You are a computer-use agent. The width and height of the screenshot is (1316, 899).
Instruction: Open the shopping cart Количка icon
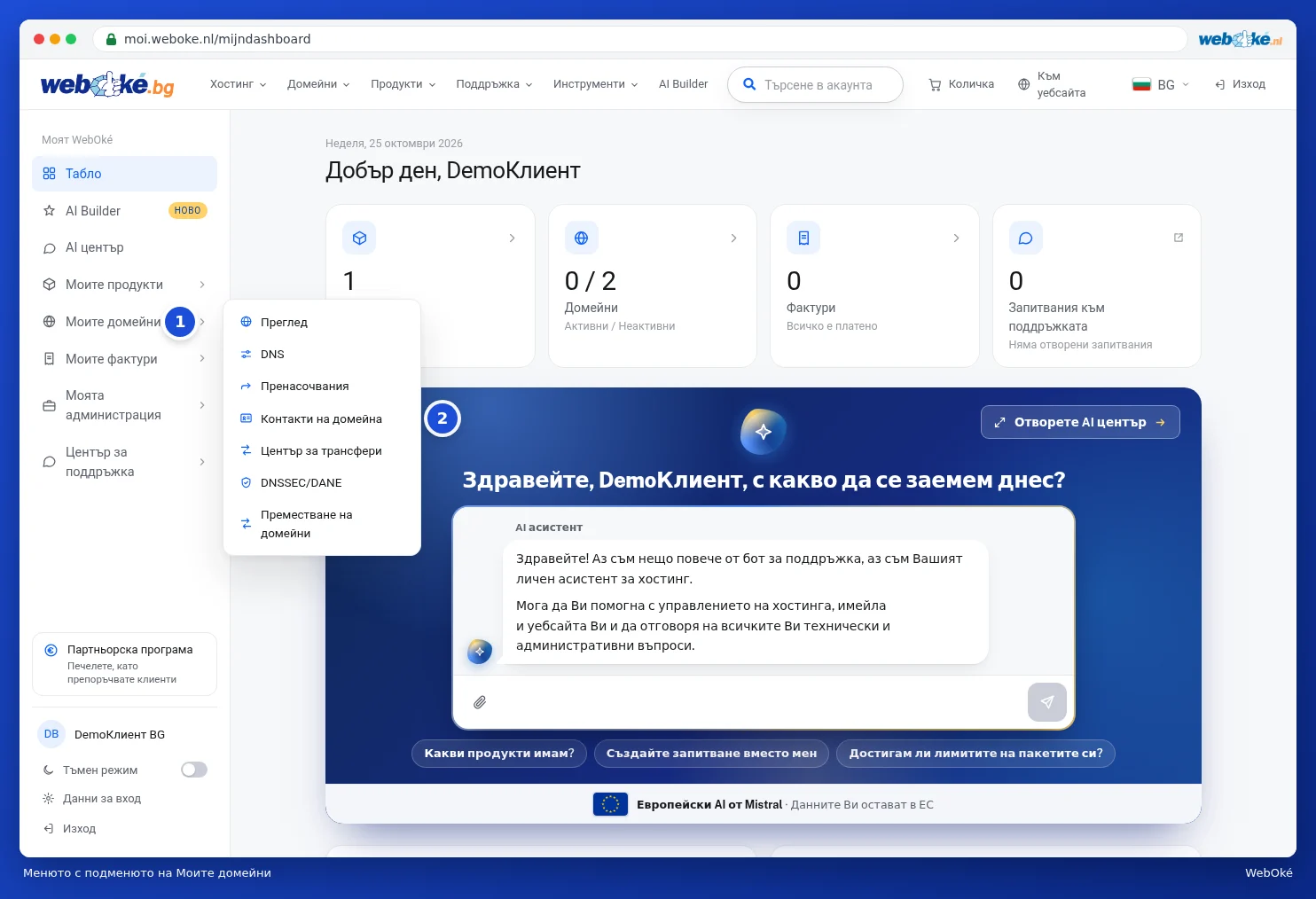point(935,85)
